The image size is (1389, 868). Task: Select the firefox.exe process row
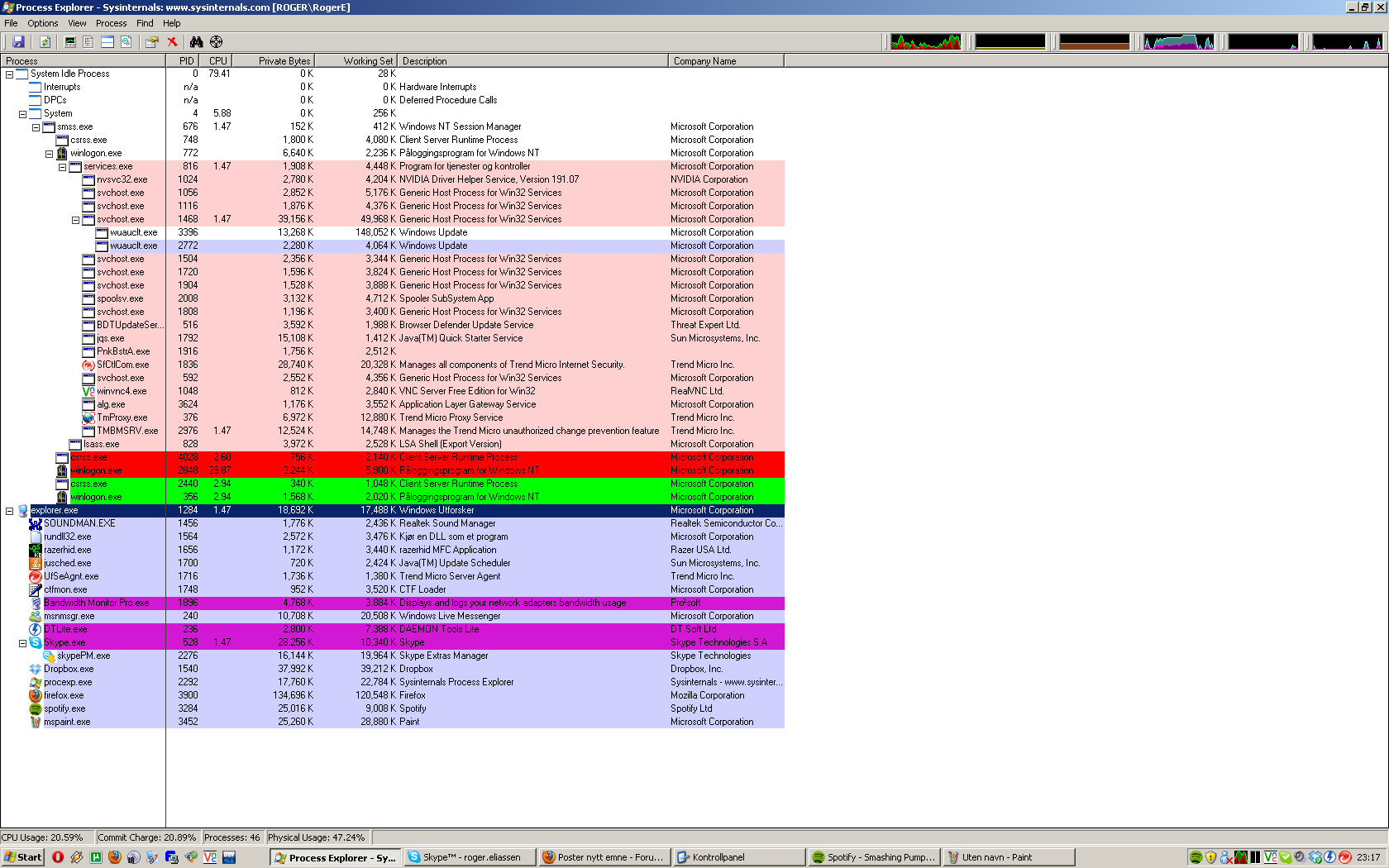coord(392,695)
